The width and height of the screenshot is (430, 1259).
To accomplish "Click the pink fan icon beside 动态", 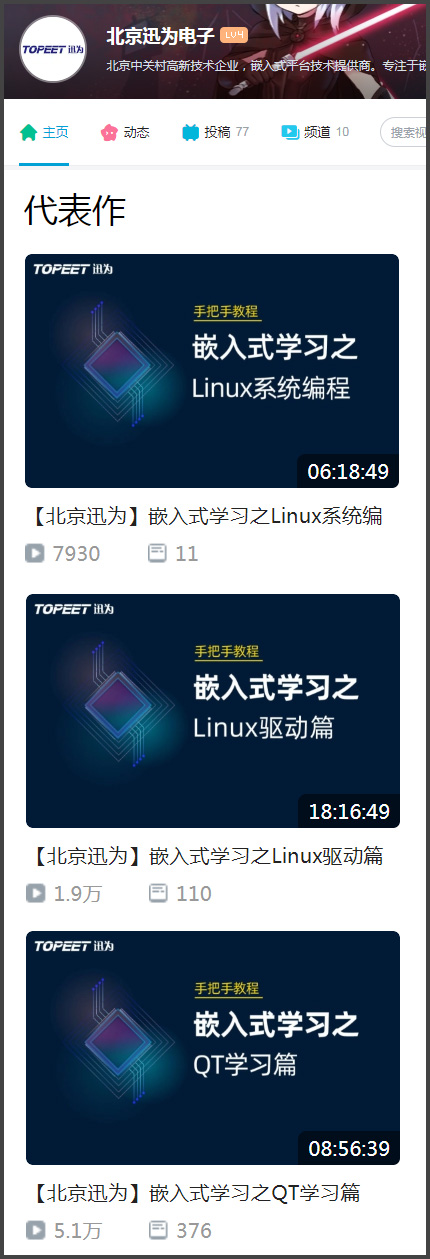I will click(109, 132).
